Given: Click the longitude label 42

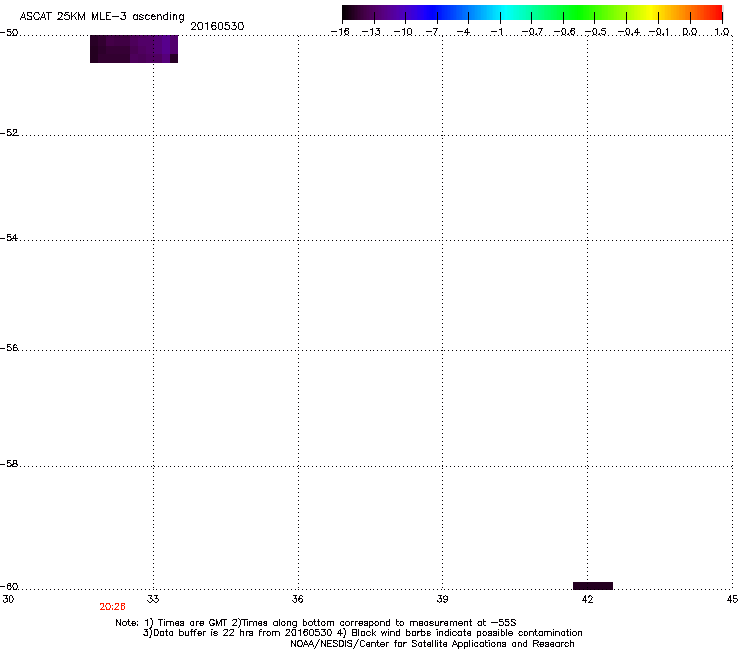Looking at the screenshot, I should [587, 599].
